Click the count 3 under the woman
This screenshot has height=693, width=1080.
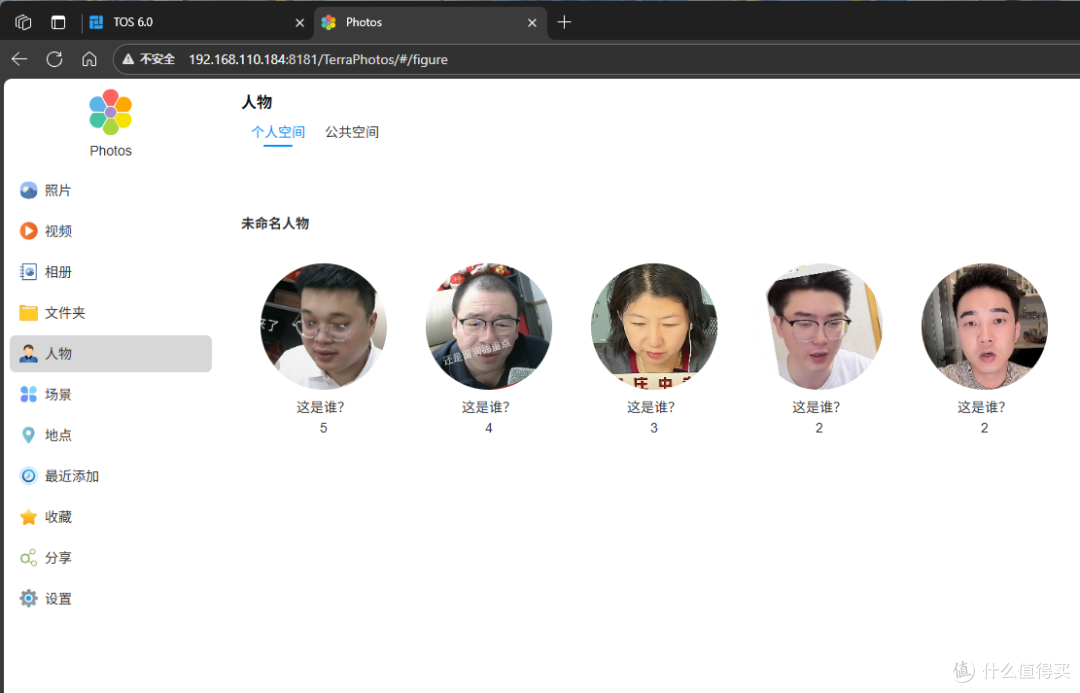(x=654, y=428)
